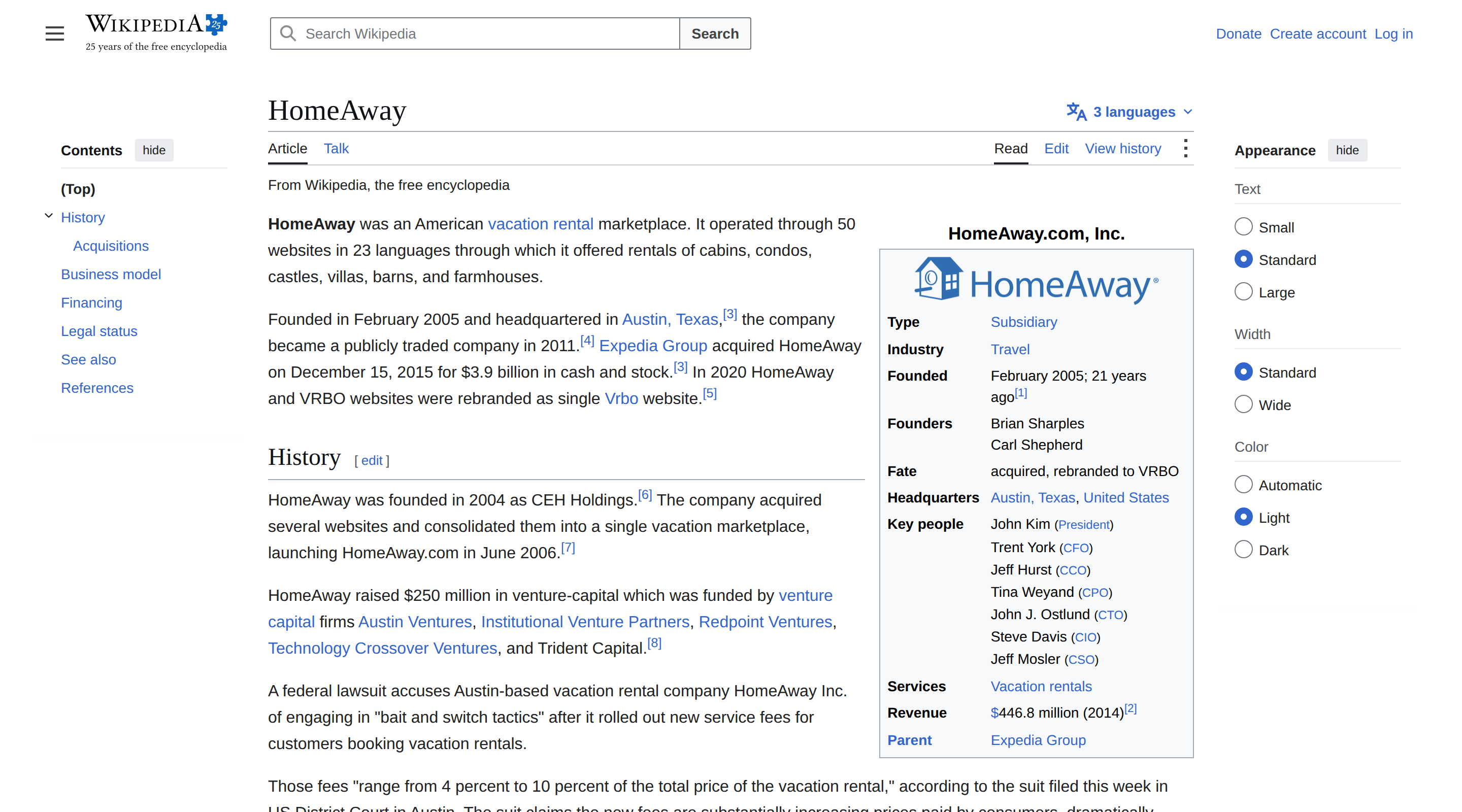Open the View history tab

(x=1122, y=149)
